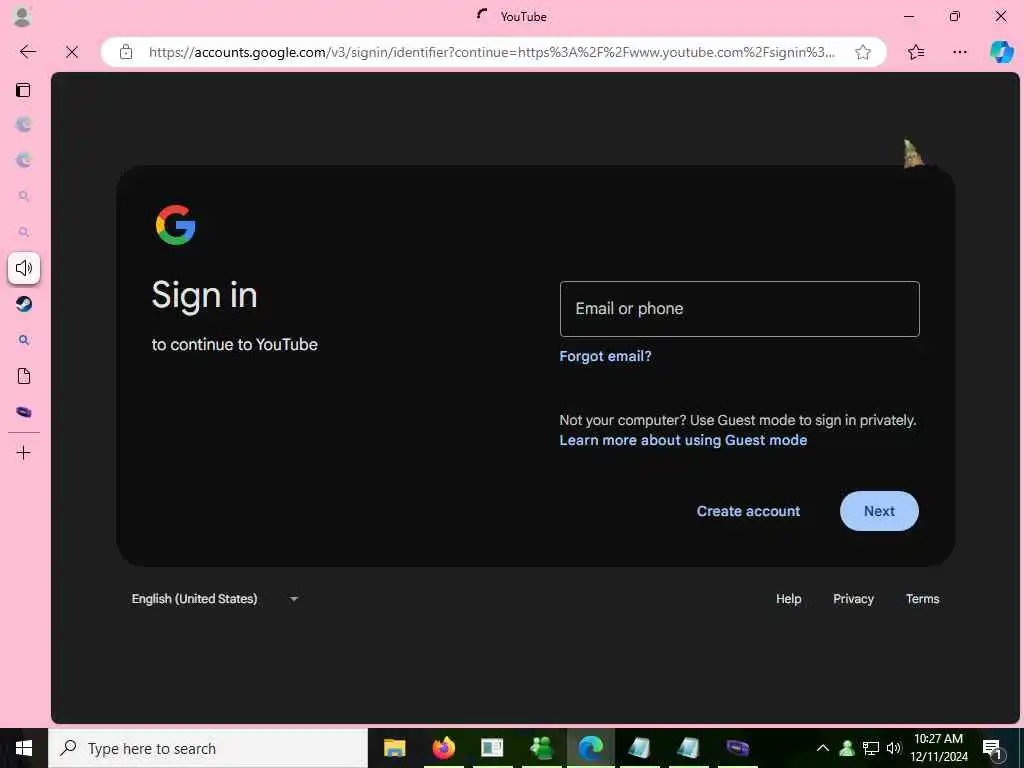Switch to the blank document tab
The image size is (1024, 768).
point(24,376)
